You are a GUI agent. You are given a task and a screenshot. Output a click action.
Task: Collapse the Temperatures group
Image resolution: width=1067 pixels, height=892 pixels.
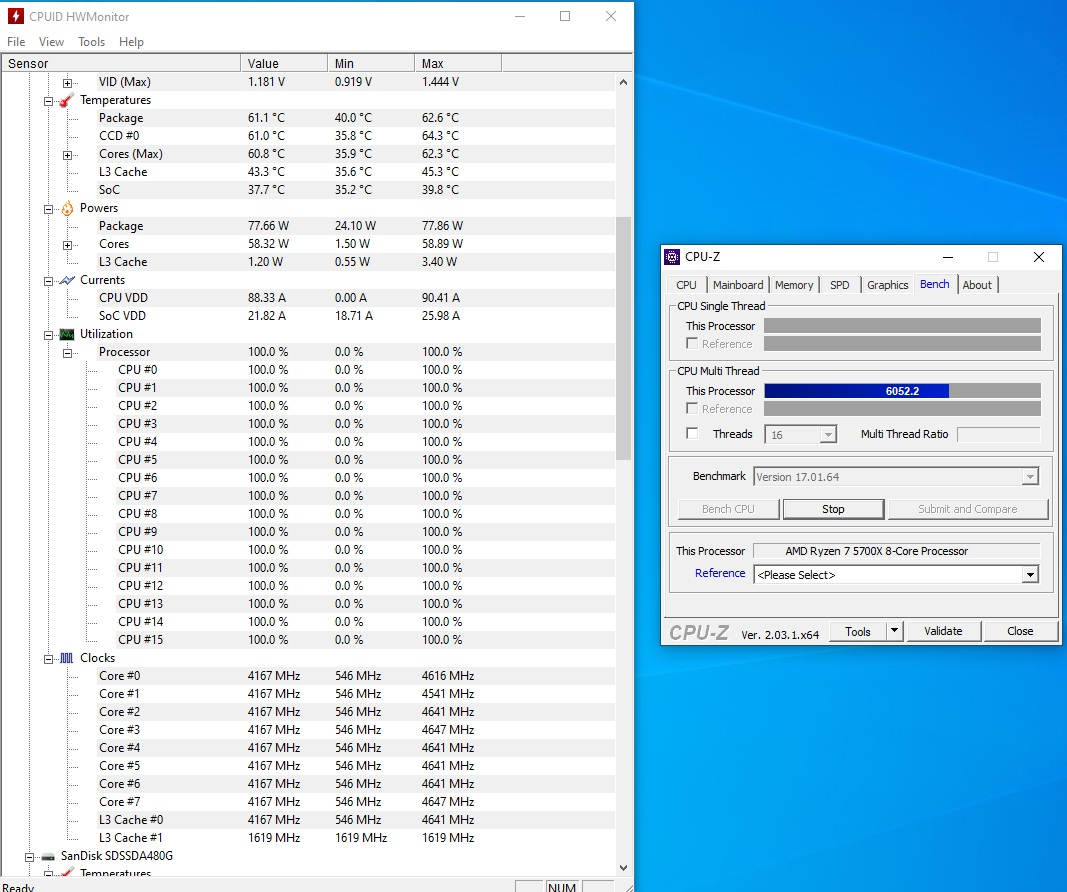[48, 101]
